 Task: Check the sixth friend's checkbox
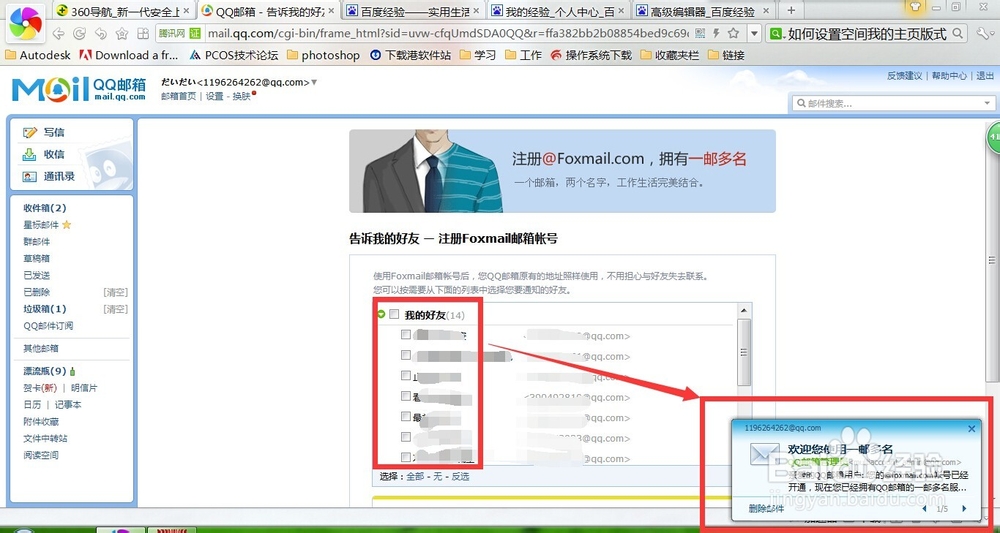(x=406, y=437)
